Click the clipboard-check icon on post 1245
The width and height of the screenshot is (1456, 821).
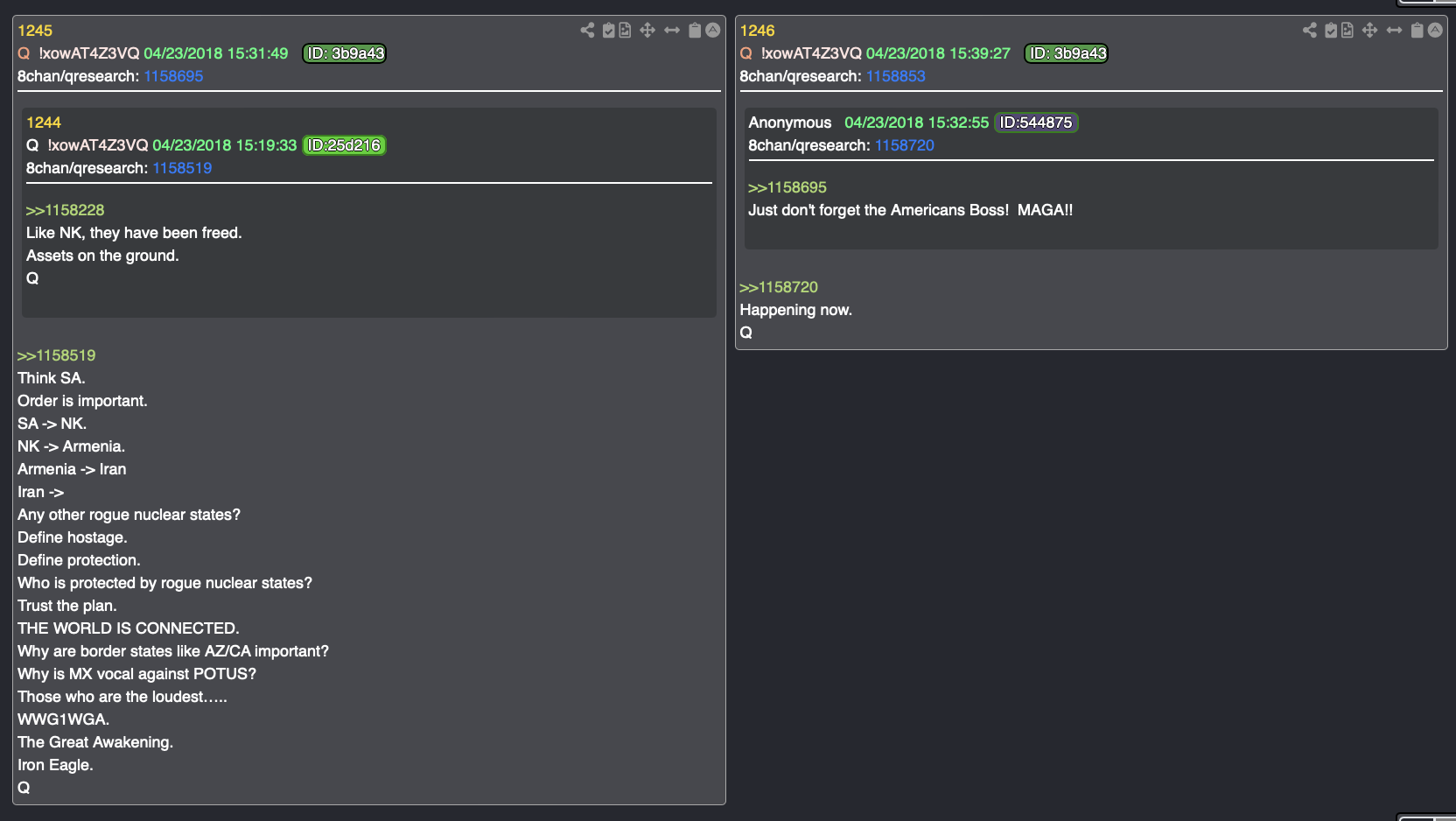click(x=609, y=31)
